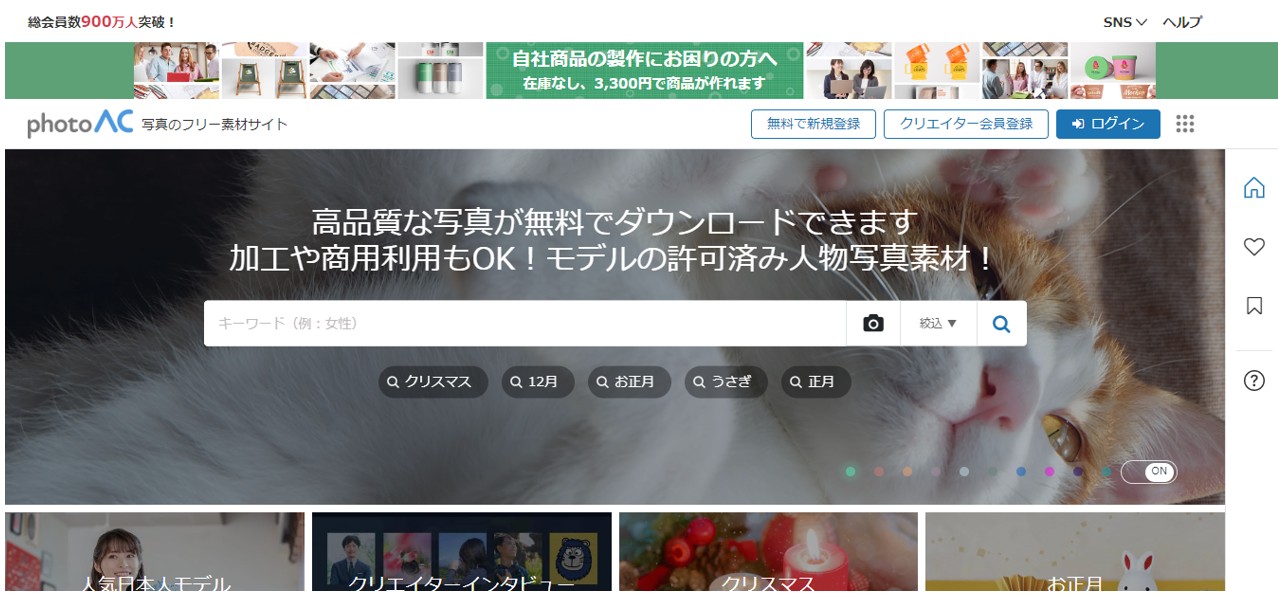Select the pink carousel indicator dot

[x=1048, y=471]
